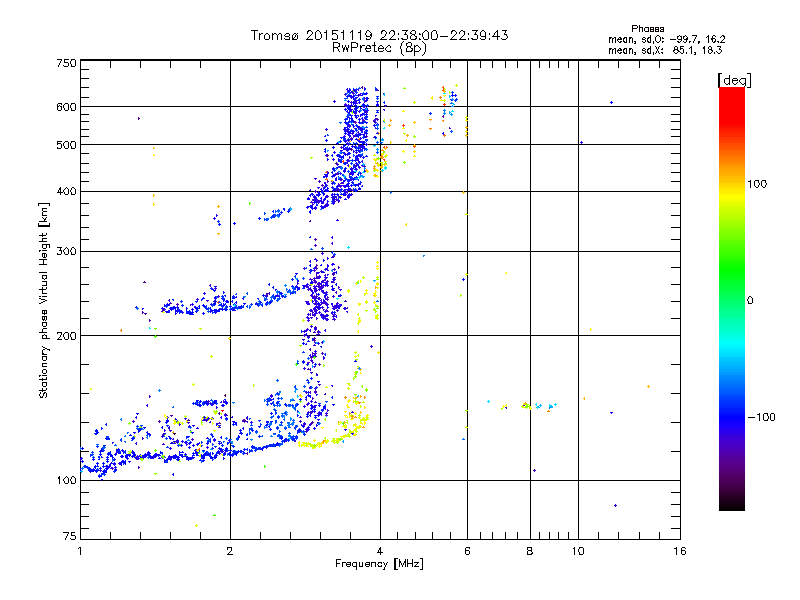Click the y-axis tick label "75"
The width and height of the screenshot is (800, 600).
(70, 536)
